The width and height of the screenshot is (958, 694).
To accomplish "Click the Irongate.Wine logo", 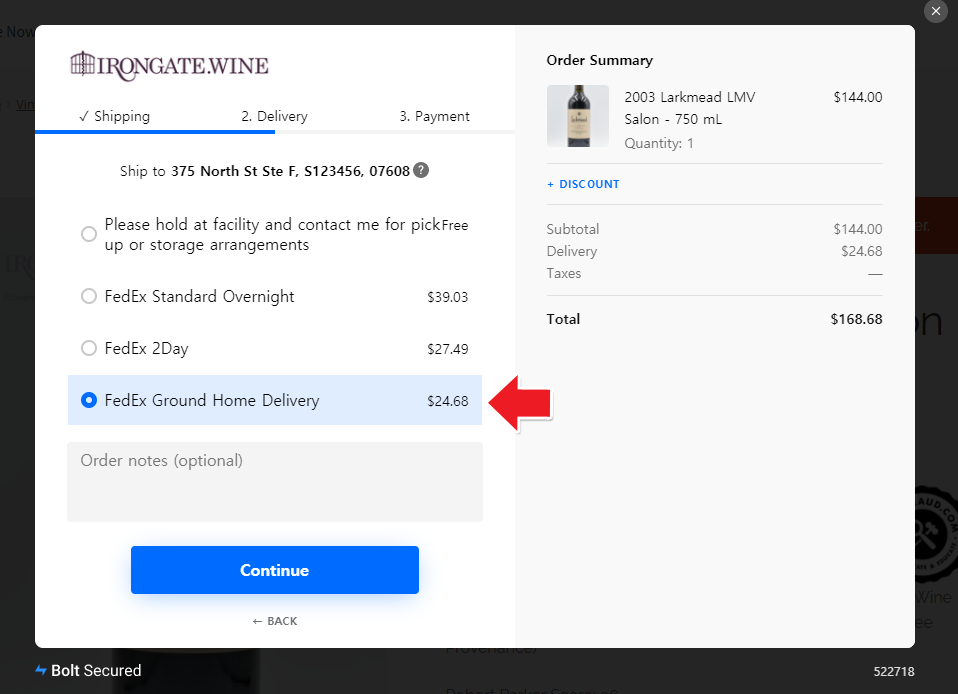I will click(169, 65).
